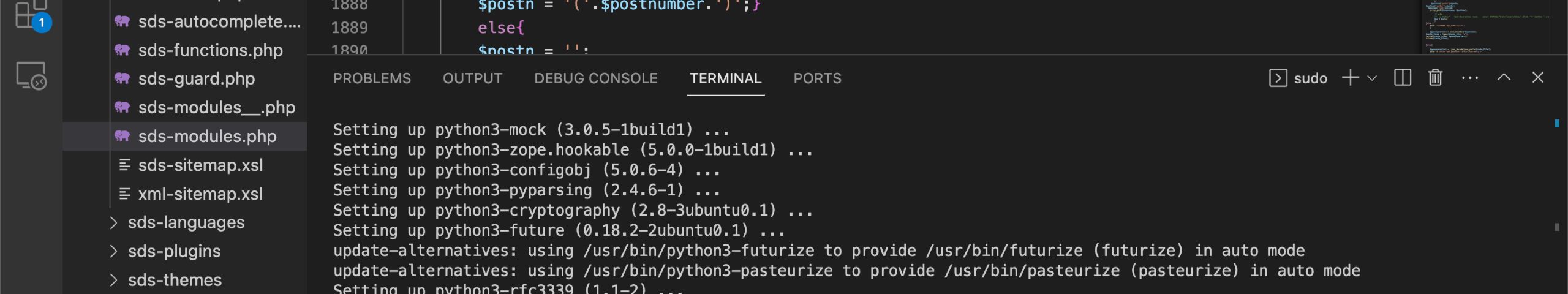Screen dimensions: 1568x294
Task: Switch to the PROBLEMS tab
Action: pyautogui.click(x=372, y=78)
